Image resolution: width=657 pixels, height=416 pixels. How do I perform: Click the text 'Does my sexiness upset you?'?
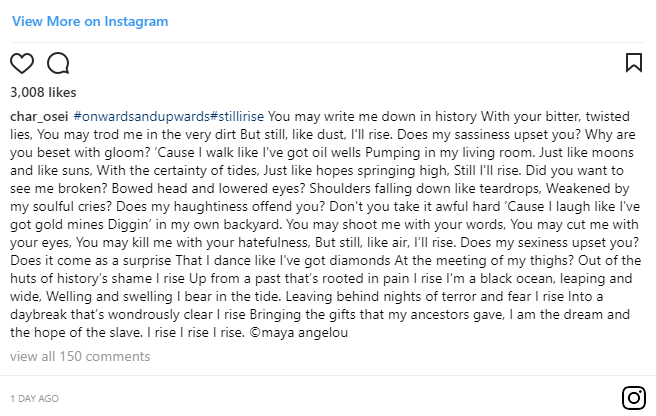pos(550,243)
